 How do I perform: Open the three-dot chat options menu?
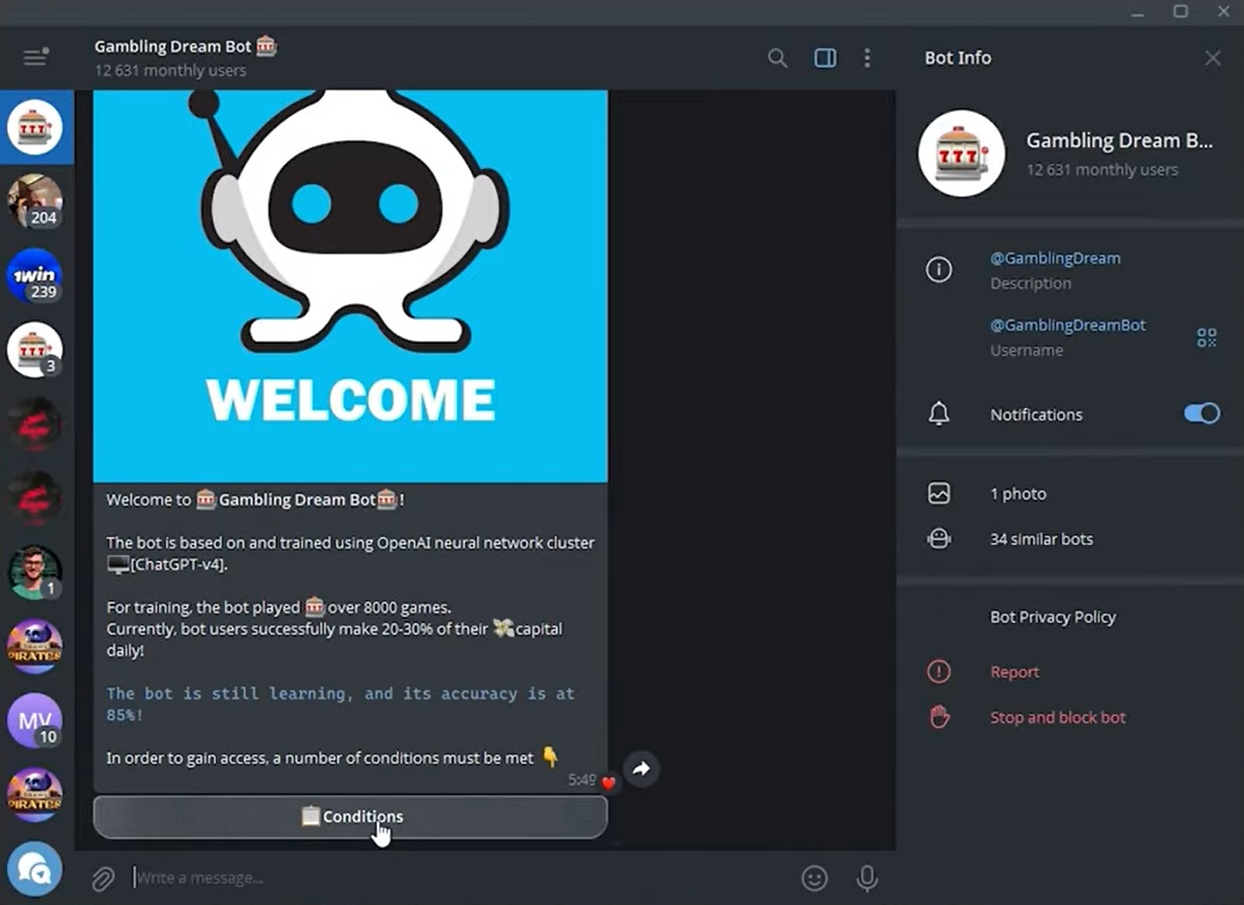click(867, 58)
